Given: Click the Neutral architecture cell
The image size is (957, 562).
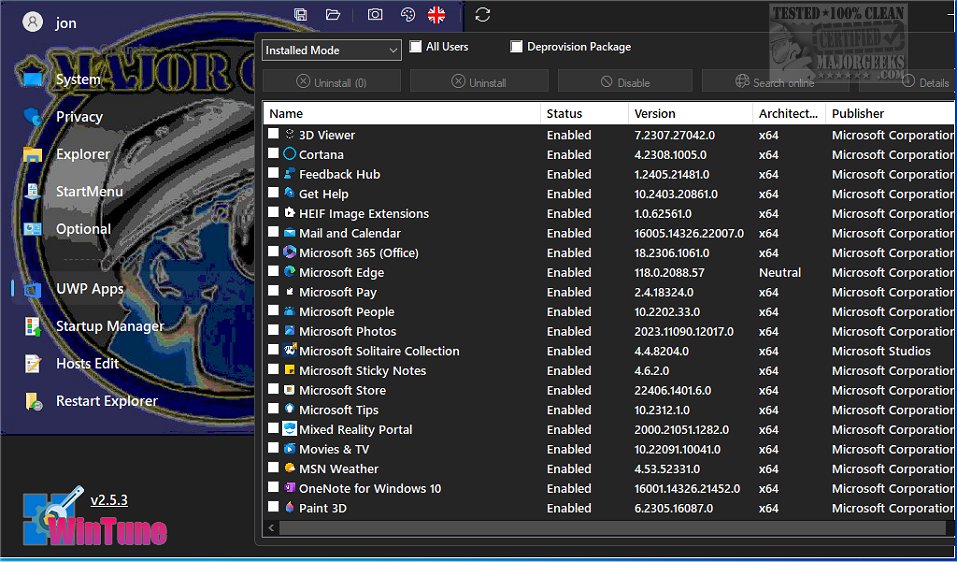Looking at the screenshot, I should click(780, 272).
